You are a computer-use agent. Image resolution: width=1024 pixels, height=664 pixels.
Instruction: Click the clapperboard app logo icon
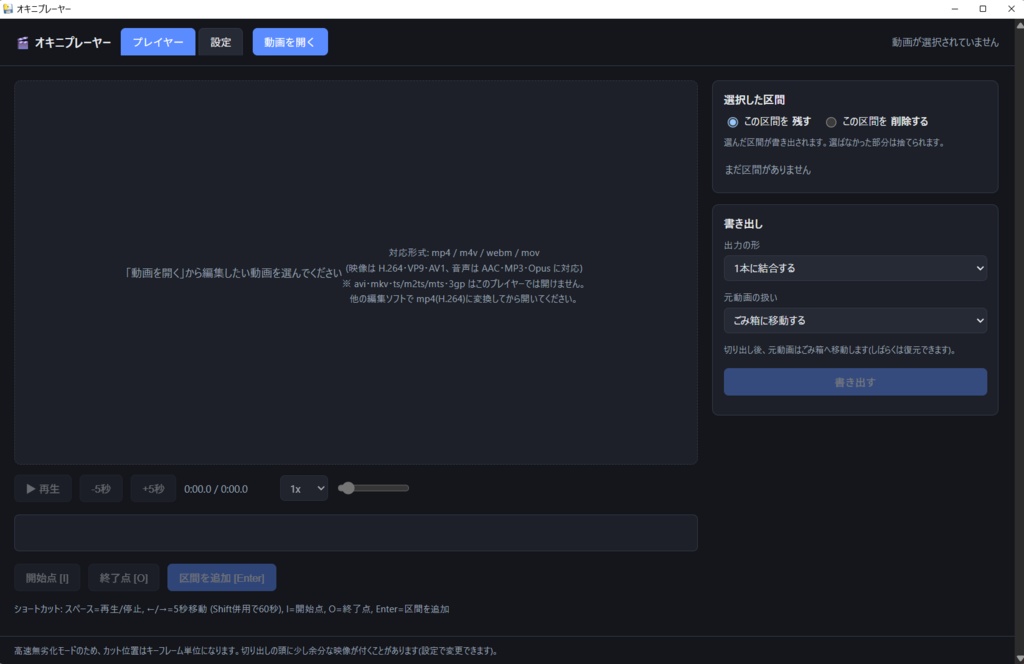pyautogui.click(x=23, y=43)
